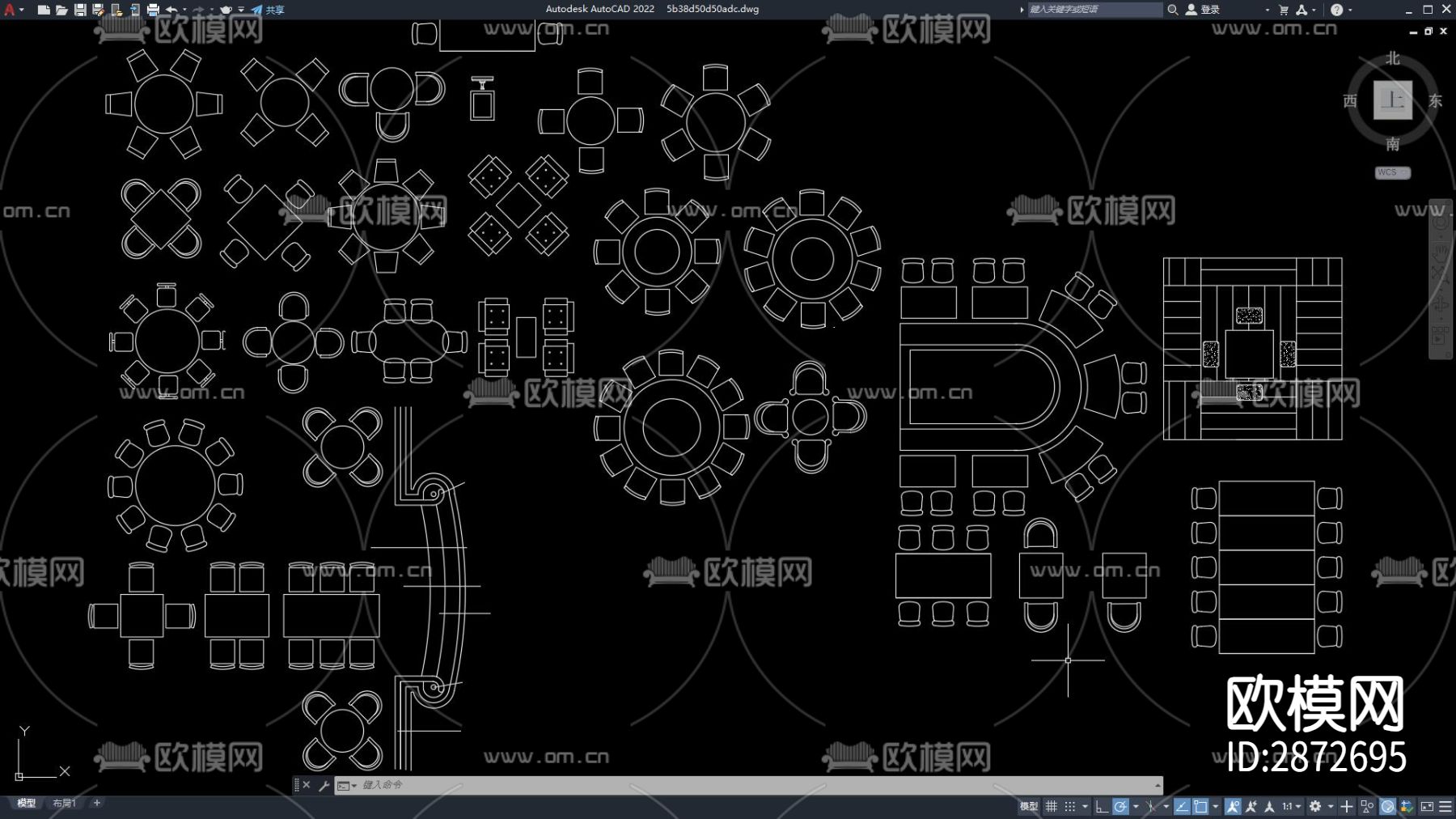Save the current drawing
The width and height of the screenshot is (1456, 819).
pos(80,10)
